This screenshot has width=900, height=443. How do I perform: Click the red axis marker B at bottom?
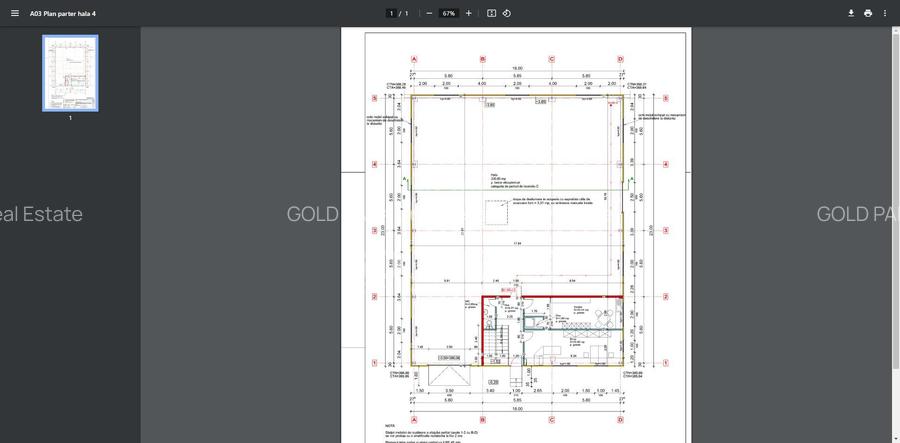coord(482,420)
